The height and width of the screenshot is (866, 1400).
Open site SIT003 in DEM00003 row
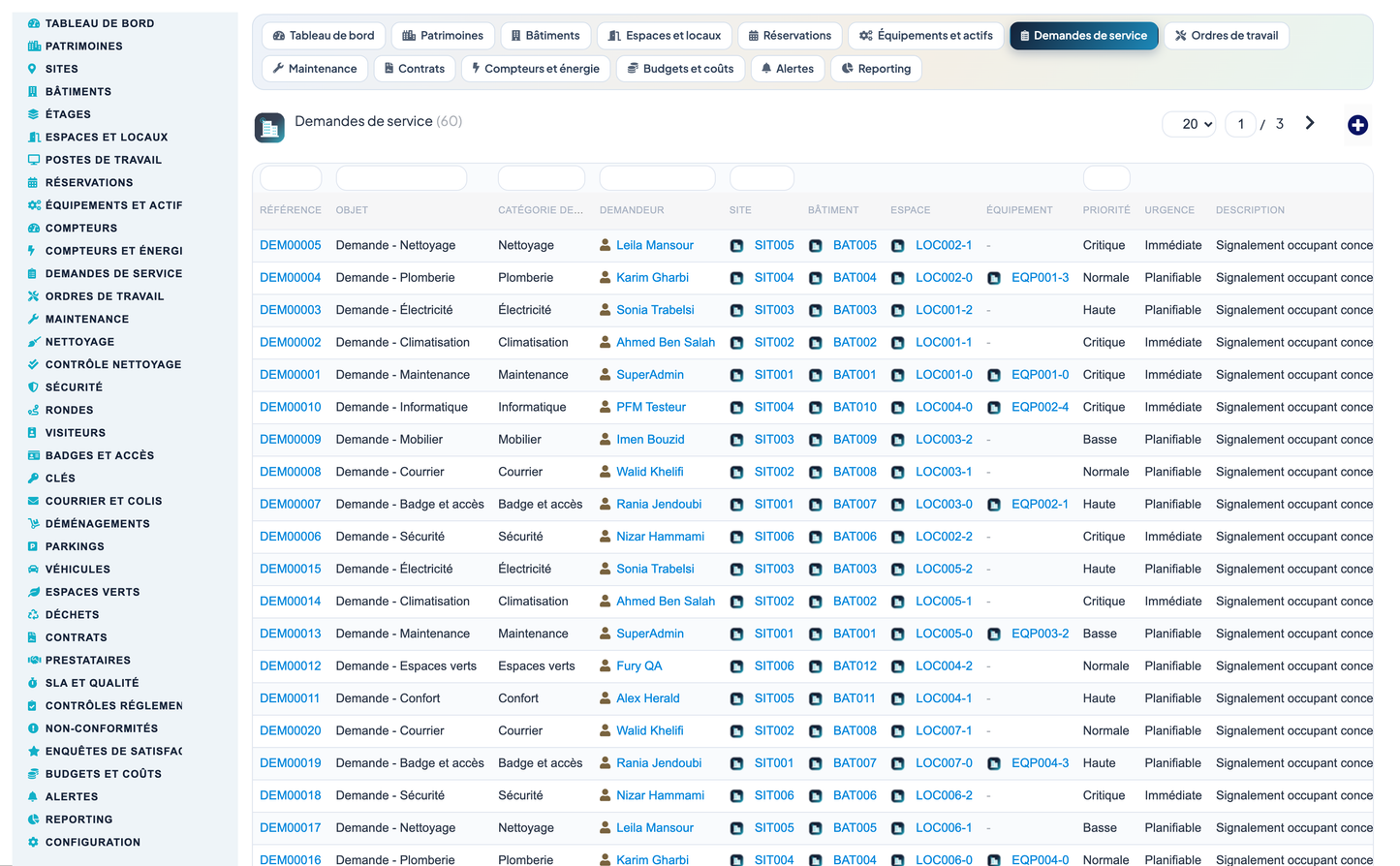[774, 310]
